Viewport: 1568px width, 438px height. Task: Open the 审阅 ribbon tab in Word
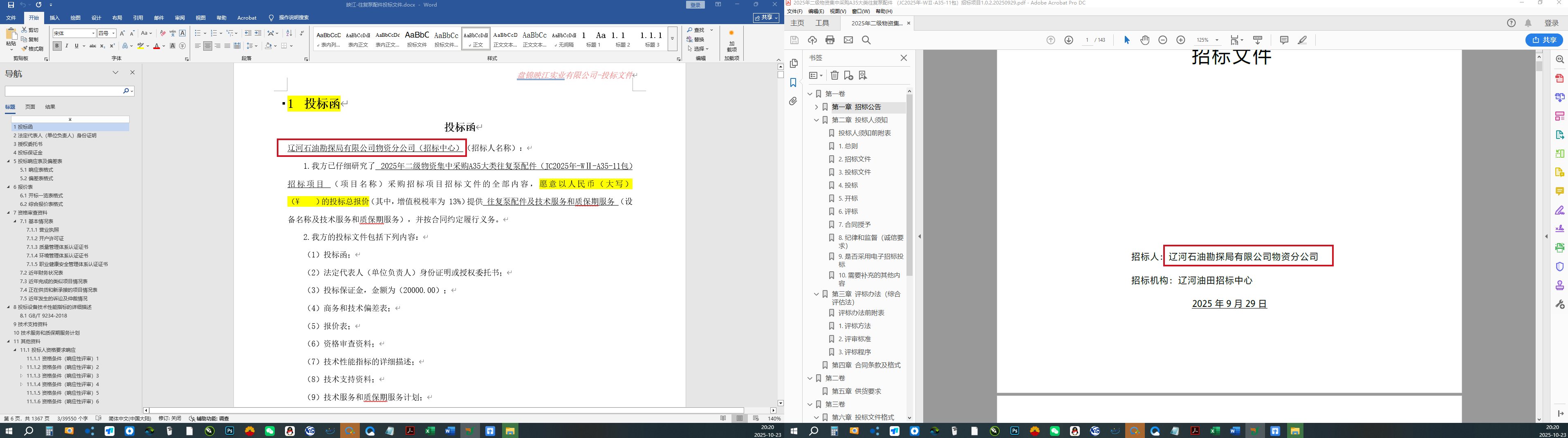click(179, 18)
